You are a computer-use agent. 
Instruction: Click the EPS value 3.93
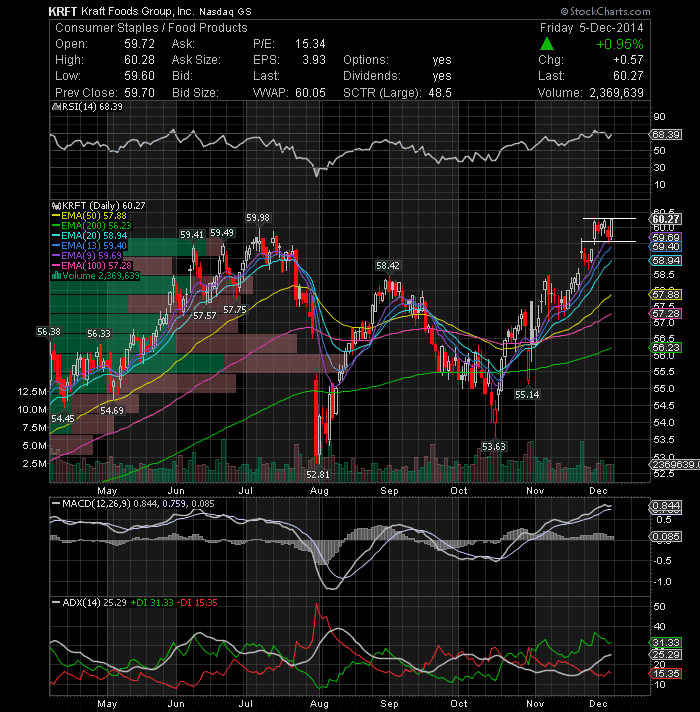point(314,60)
